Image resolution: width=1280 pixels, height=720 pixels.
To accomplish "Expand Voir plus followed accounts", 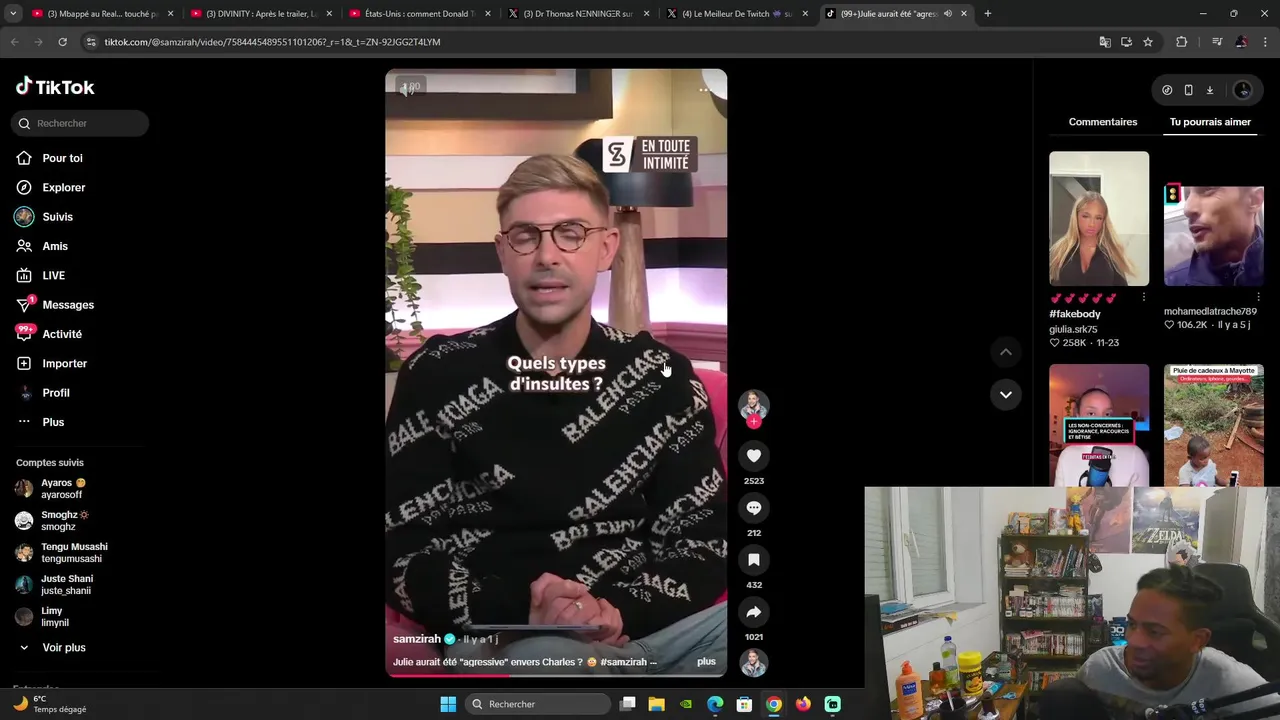I will pos(63,648).
